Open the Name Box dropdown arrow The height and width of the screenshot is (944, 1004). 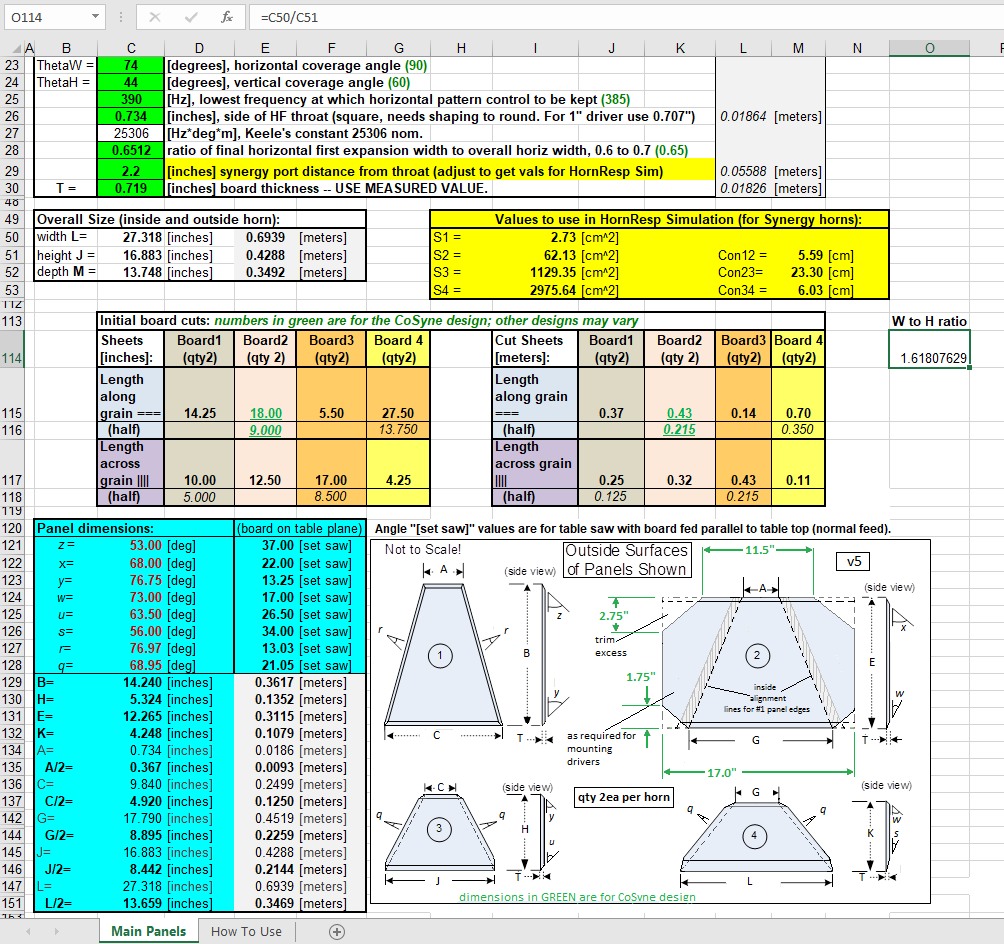click(x=95, y=17)
